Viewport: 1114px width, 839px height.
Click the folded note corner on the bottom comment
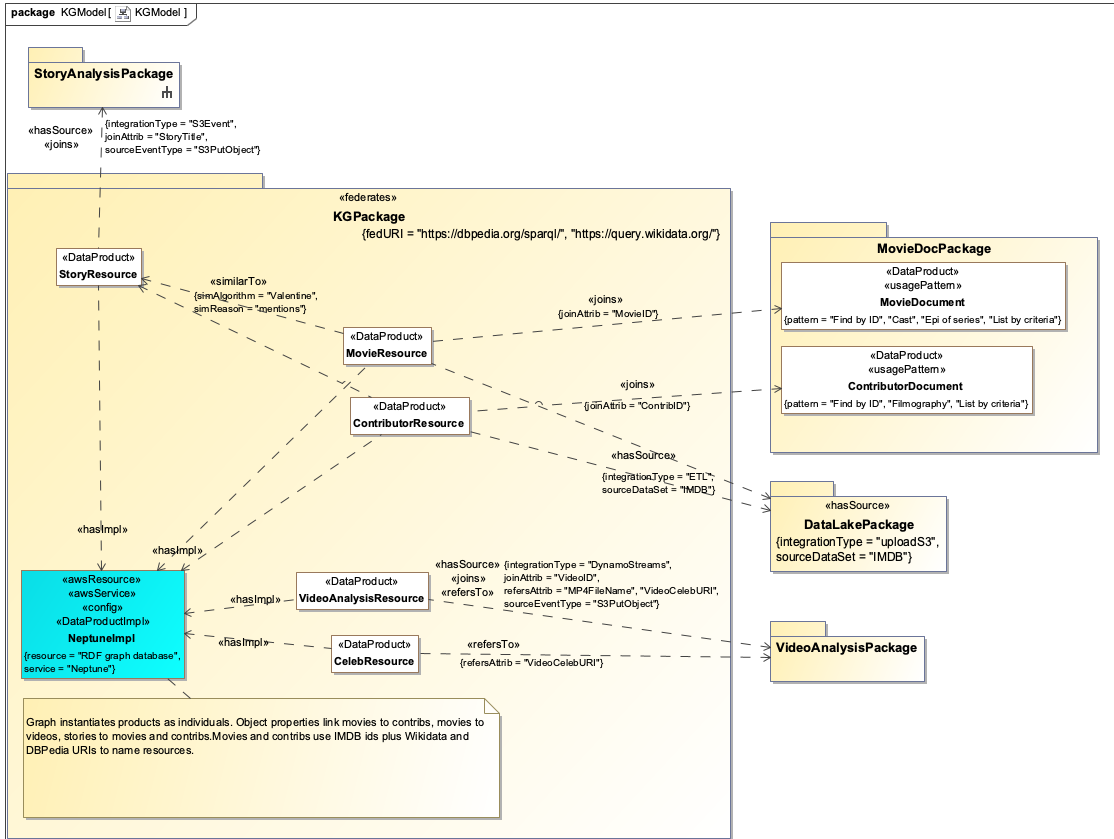[493, 706]
